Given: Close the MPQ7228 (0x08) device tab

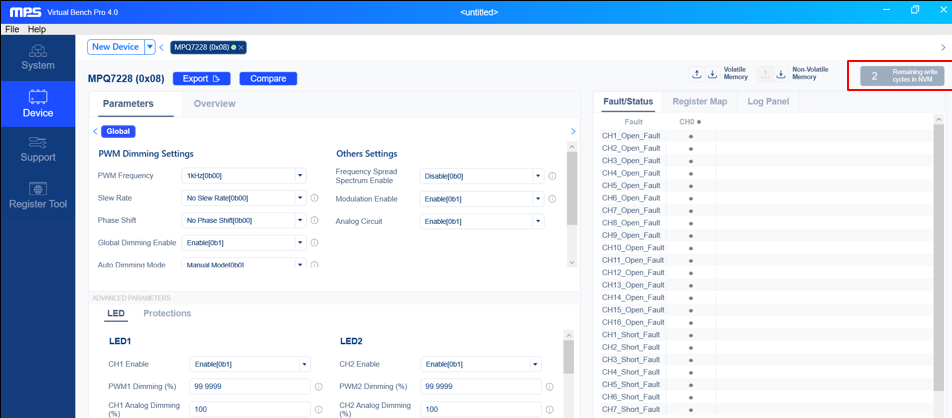Looking at the screenshot, I should click(x=241, y=47).
